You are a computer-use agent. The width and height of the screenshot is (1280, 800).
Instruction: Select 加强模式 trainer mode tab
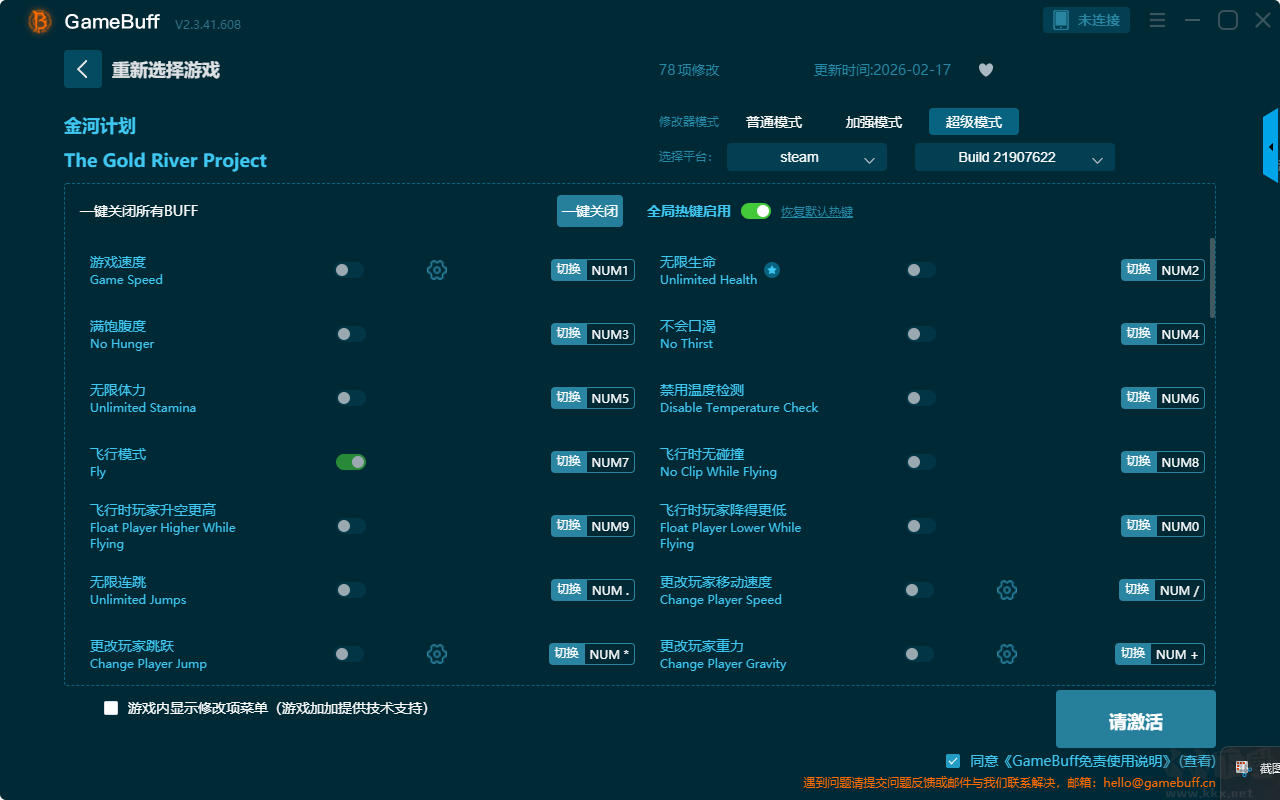coord(874,122)
